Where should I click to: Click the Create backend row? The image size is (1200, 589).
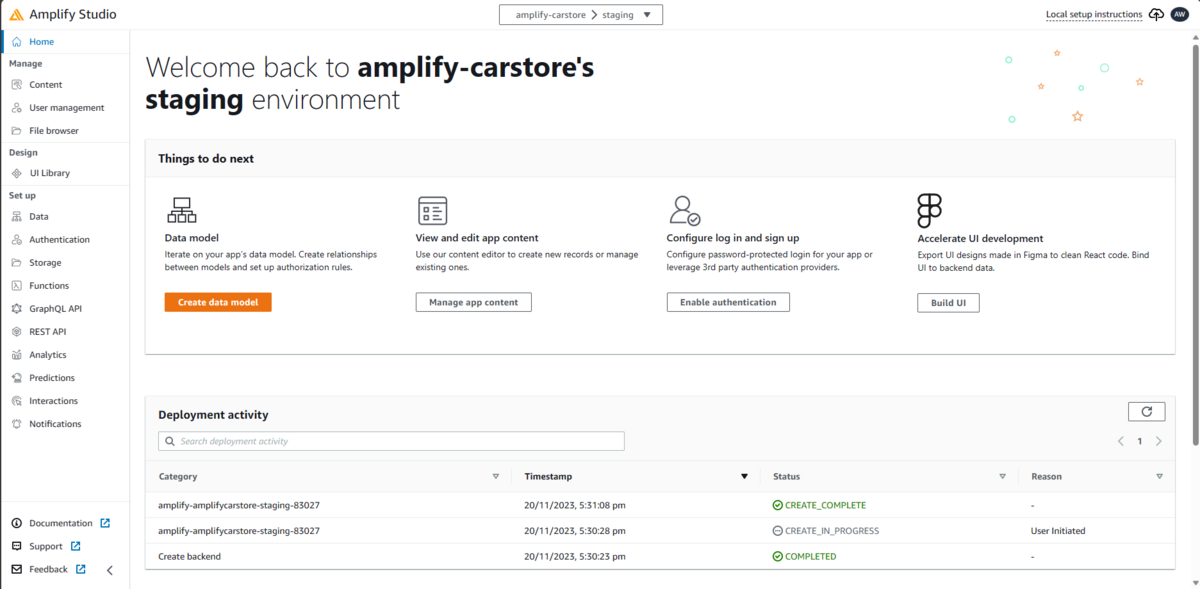(659, 556)
